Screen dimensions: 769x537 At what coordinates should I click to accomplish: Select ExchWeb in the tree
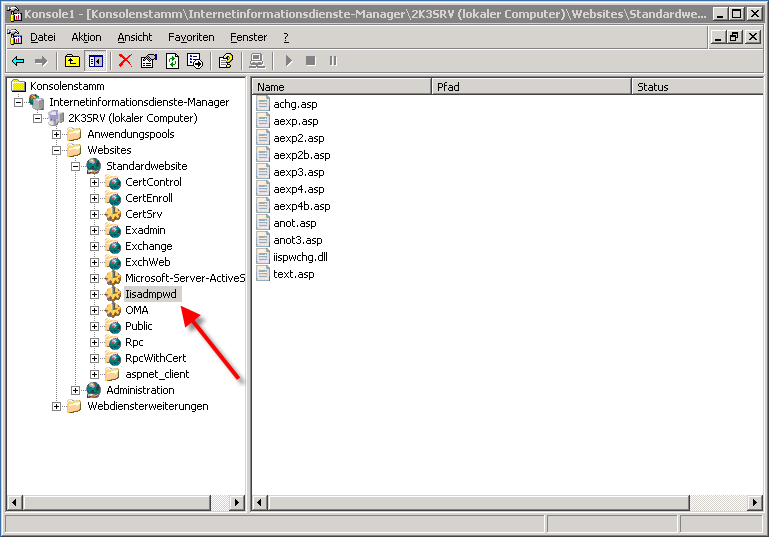[x=148, y=262]
